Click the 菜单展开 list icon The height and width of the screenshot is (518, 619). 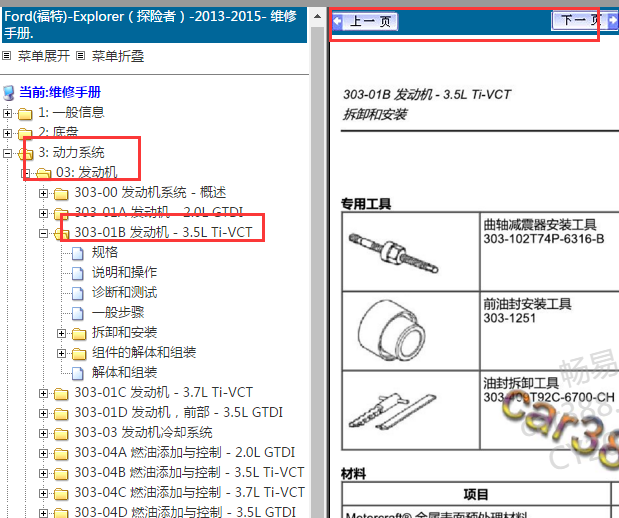pyautogui.click(x=6, y=56)
